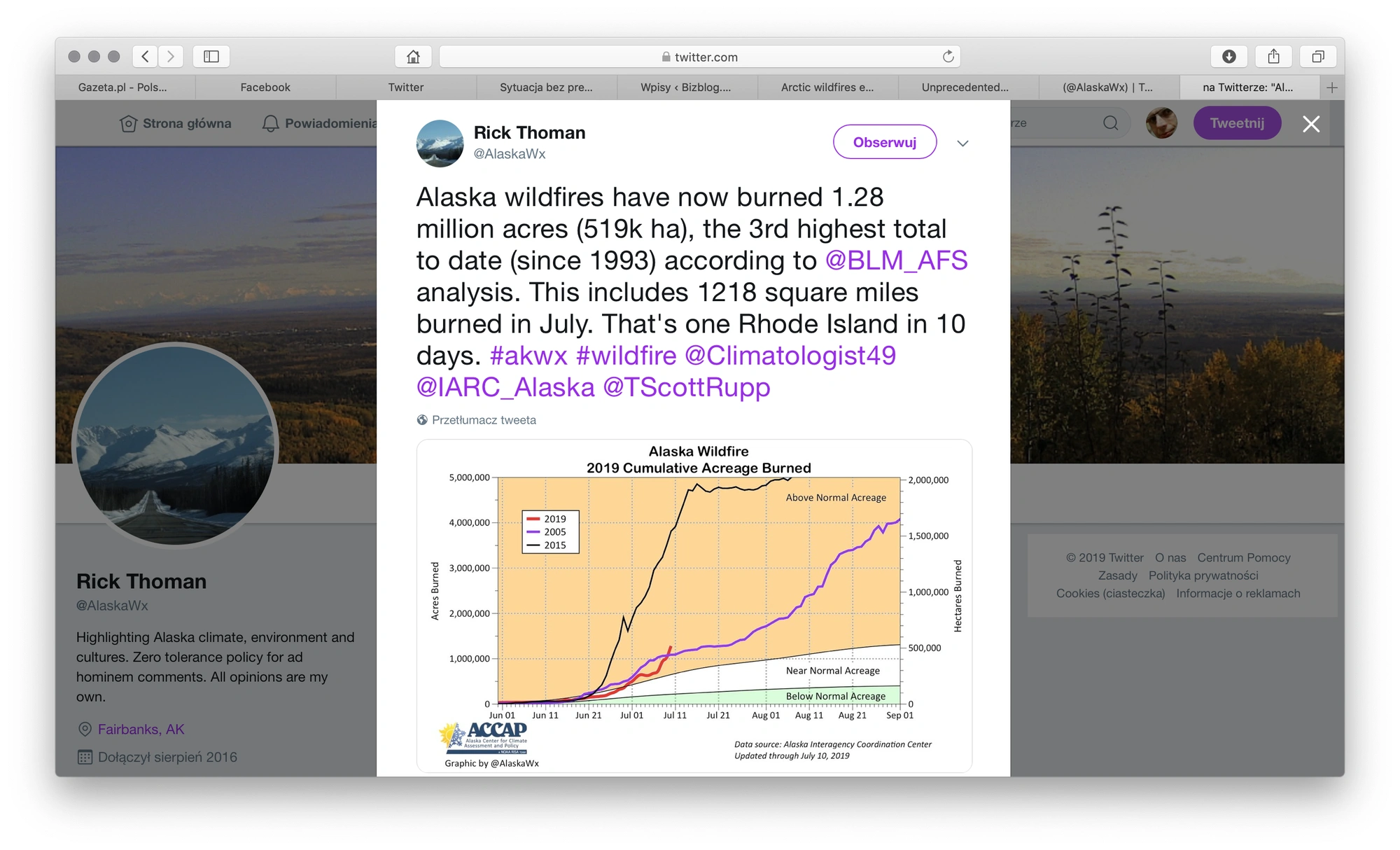Open the Centrum Pomocy footer link
This screenshot has height=850, width=1400.
click(x=1244, y=558)
